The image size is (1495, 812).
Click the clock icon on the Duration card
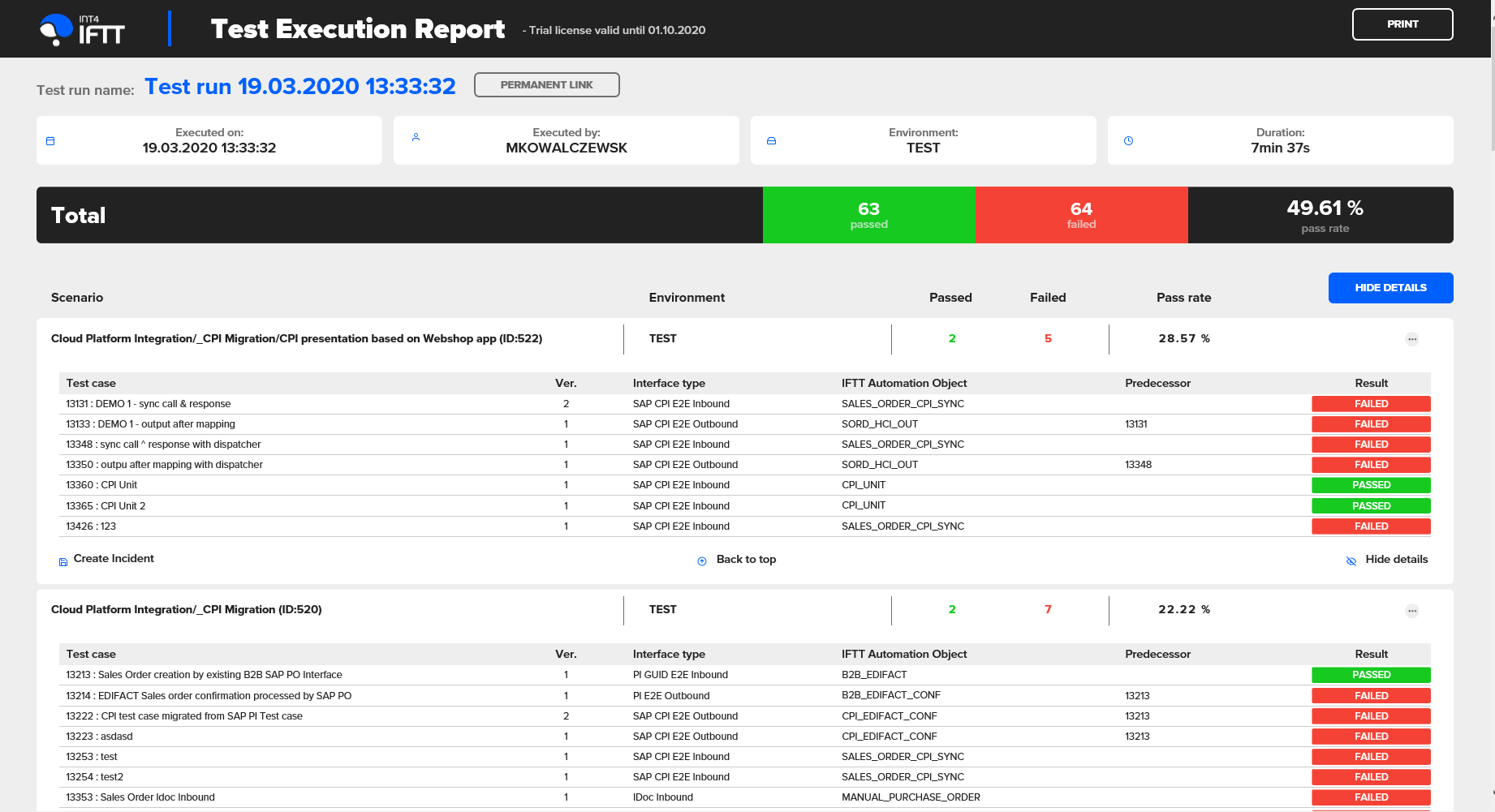point(1128,140)
